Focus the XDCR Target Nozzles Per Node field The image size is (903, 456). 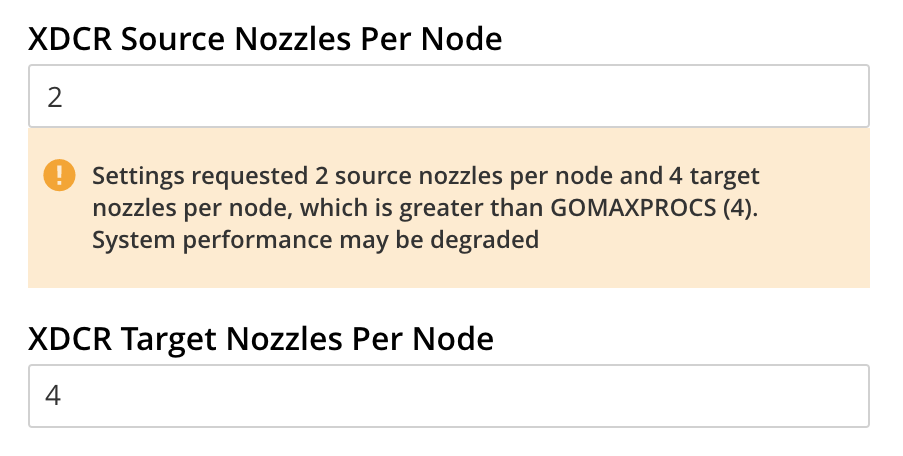[448, 396]
